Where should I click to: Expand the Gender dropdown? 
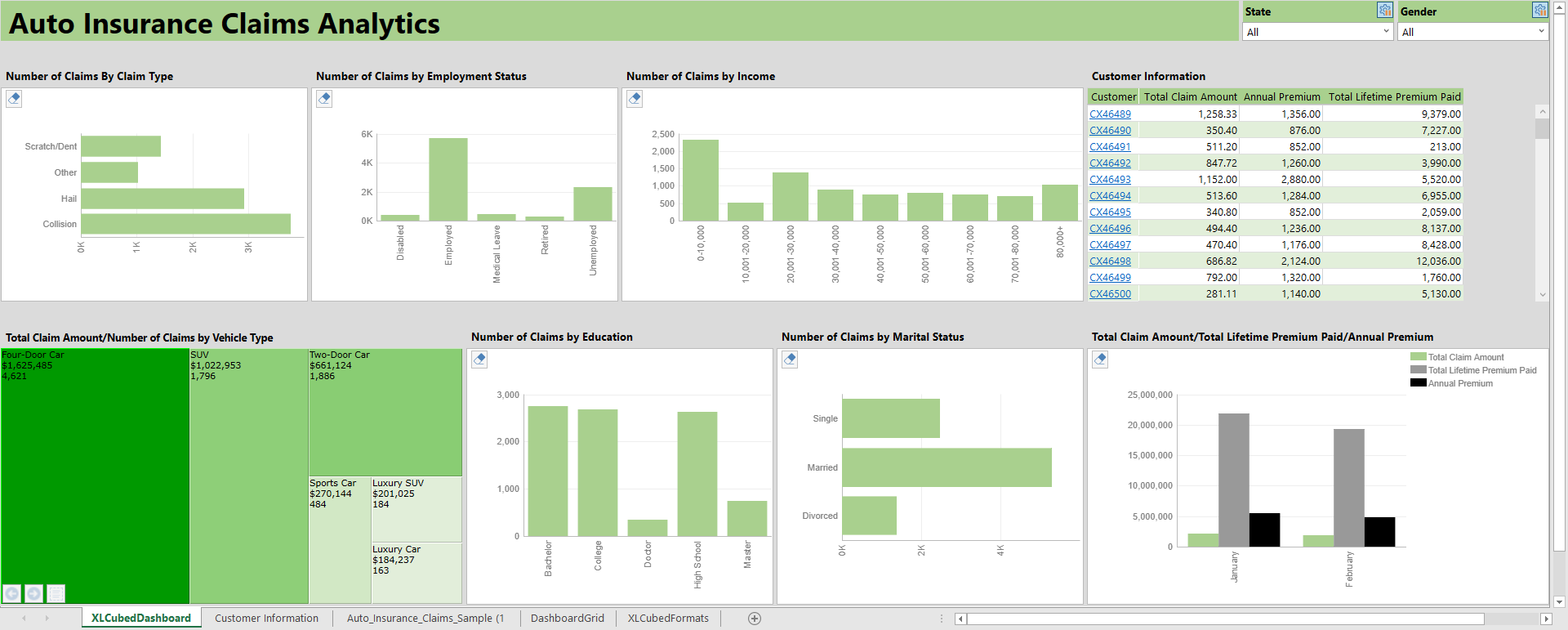[x=1541, y=32]
